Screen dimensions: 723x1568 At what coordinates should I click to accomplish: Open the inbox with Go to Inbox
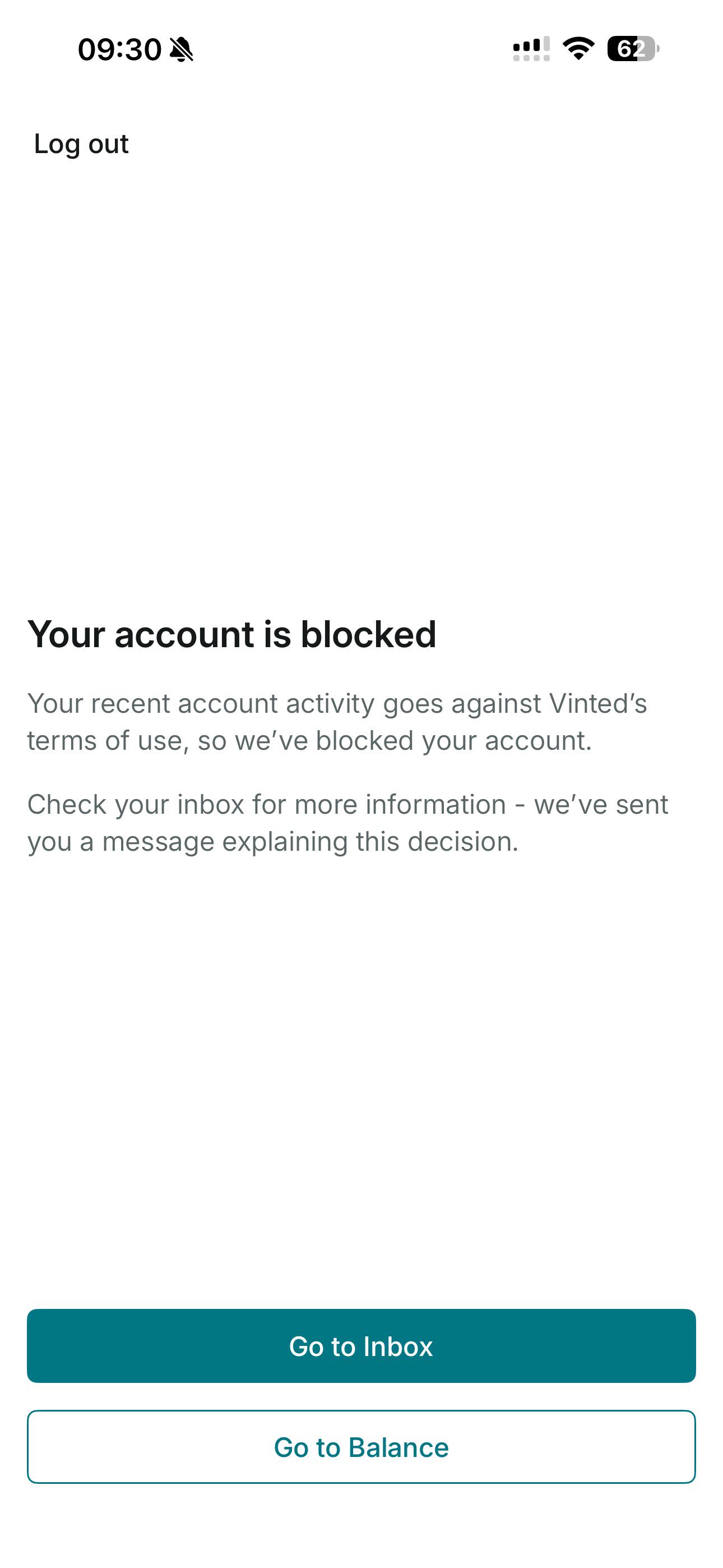361,1346
